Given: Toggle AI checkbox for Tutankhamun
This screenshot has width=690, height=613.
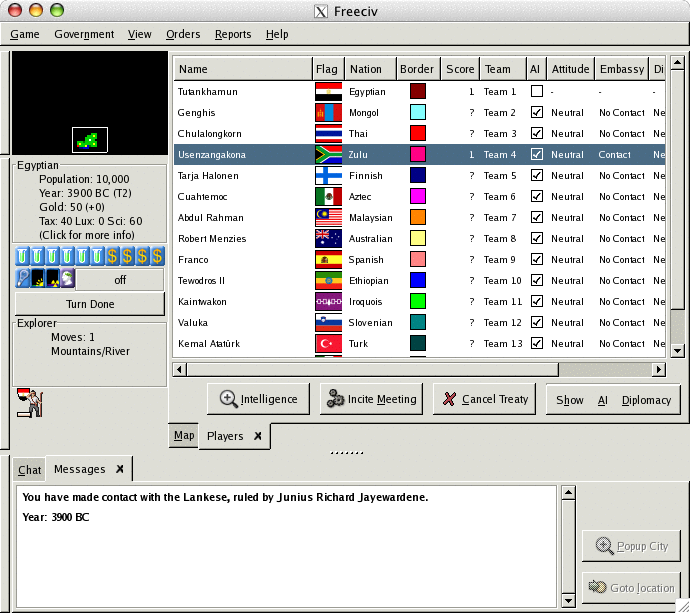Looking at the screenshot, I should (x=536, y=91).
